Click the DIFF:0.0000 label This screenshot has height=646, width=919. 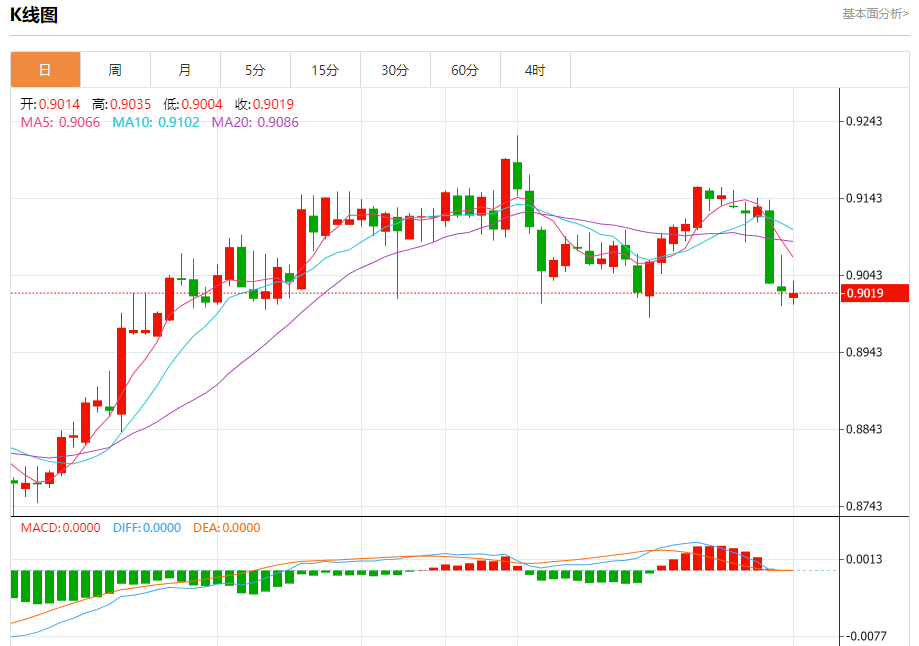[x=147, y=528]
